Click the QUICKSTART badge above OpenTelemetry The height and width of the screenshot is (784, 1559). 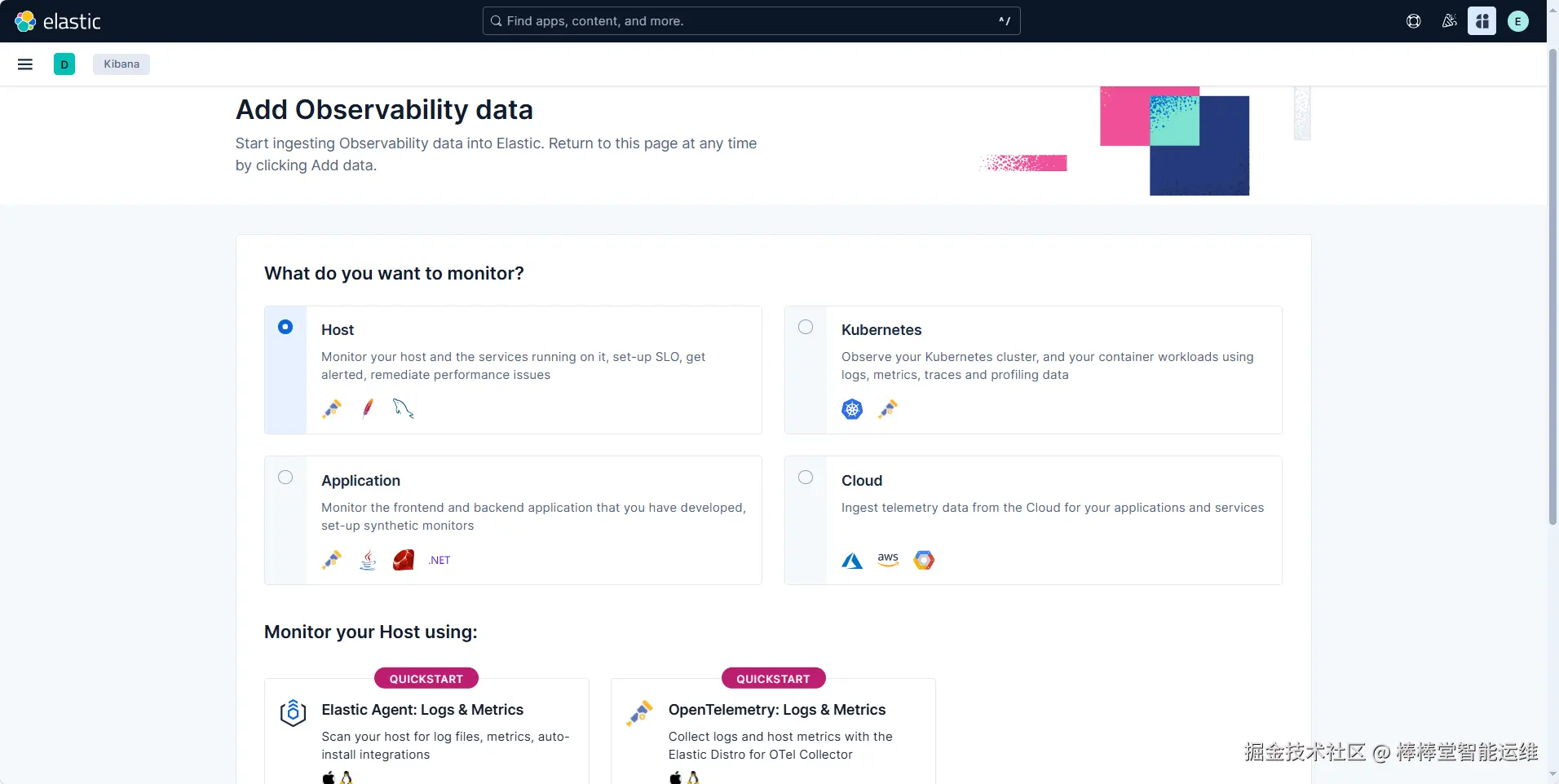click(x=774, y=679)
